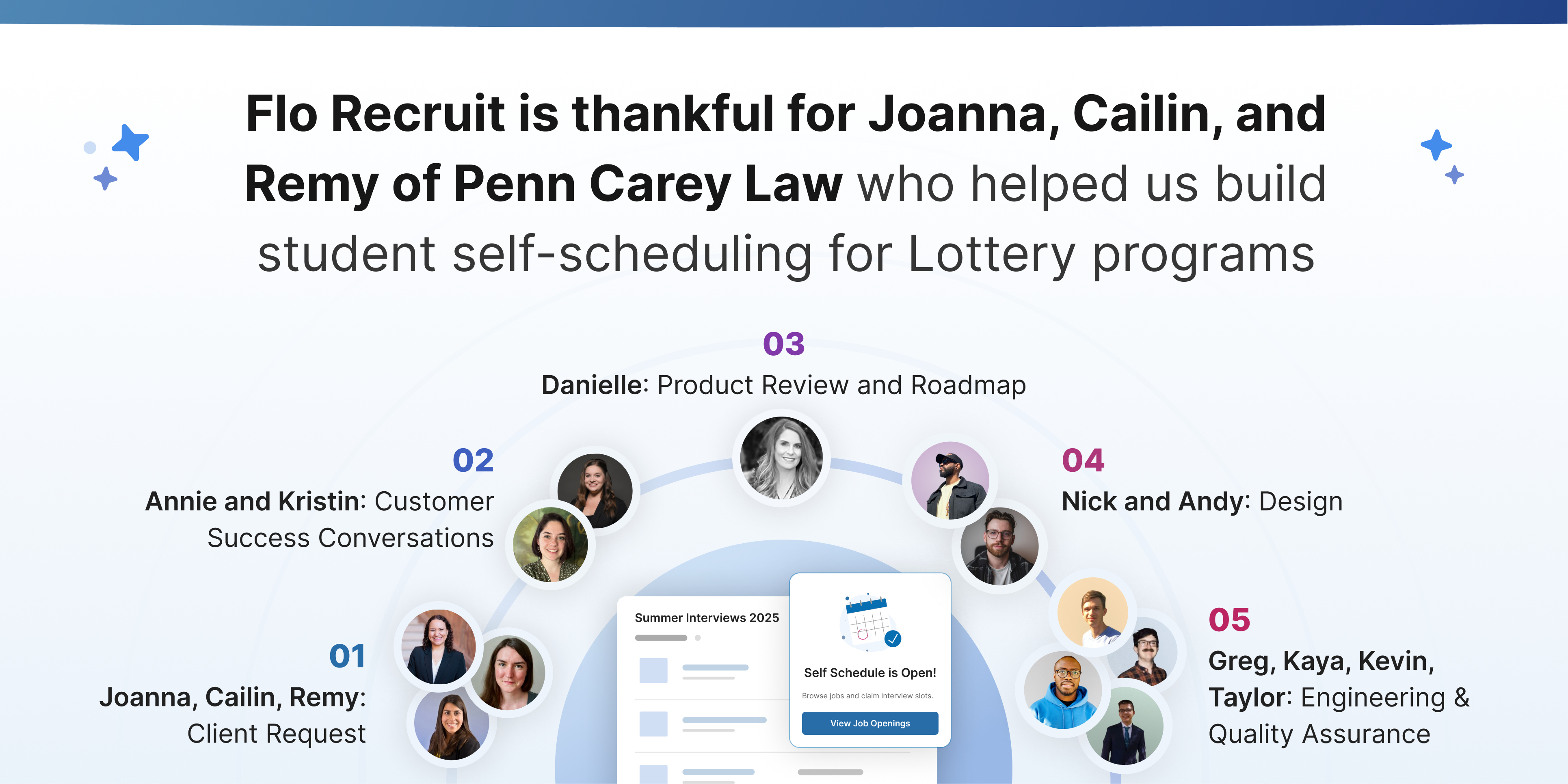
Task: Select the 05 step number
Action: [x=1229, y=620]
